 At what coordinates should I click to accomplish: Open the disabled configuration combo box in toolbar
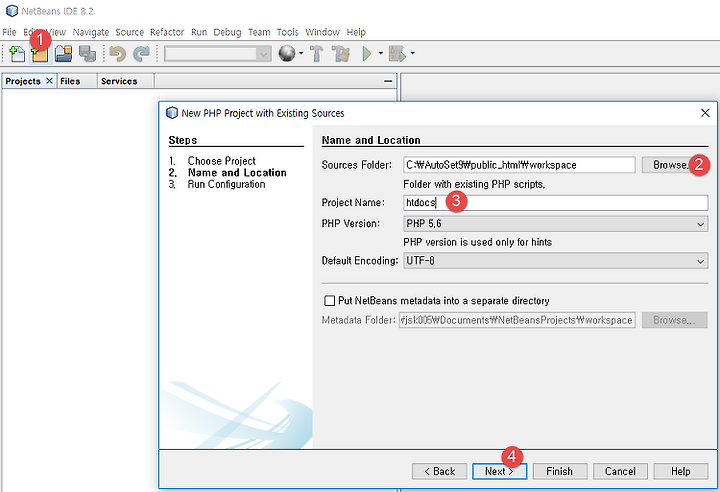click(x=218, y=54)
